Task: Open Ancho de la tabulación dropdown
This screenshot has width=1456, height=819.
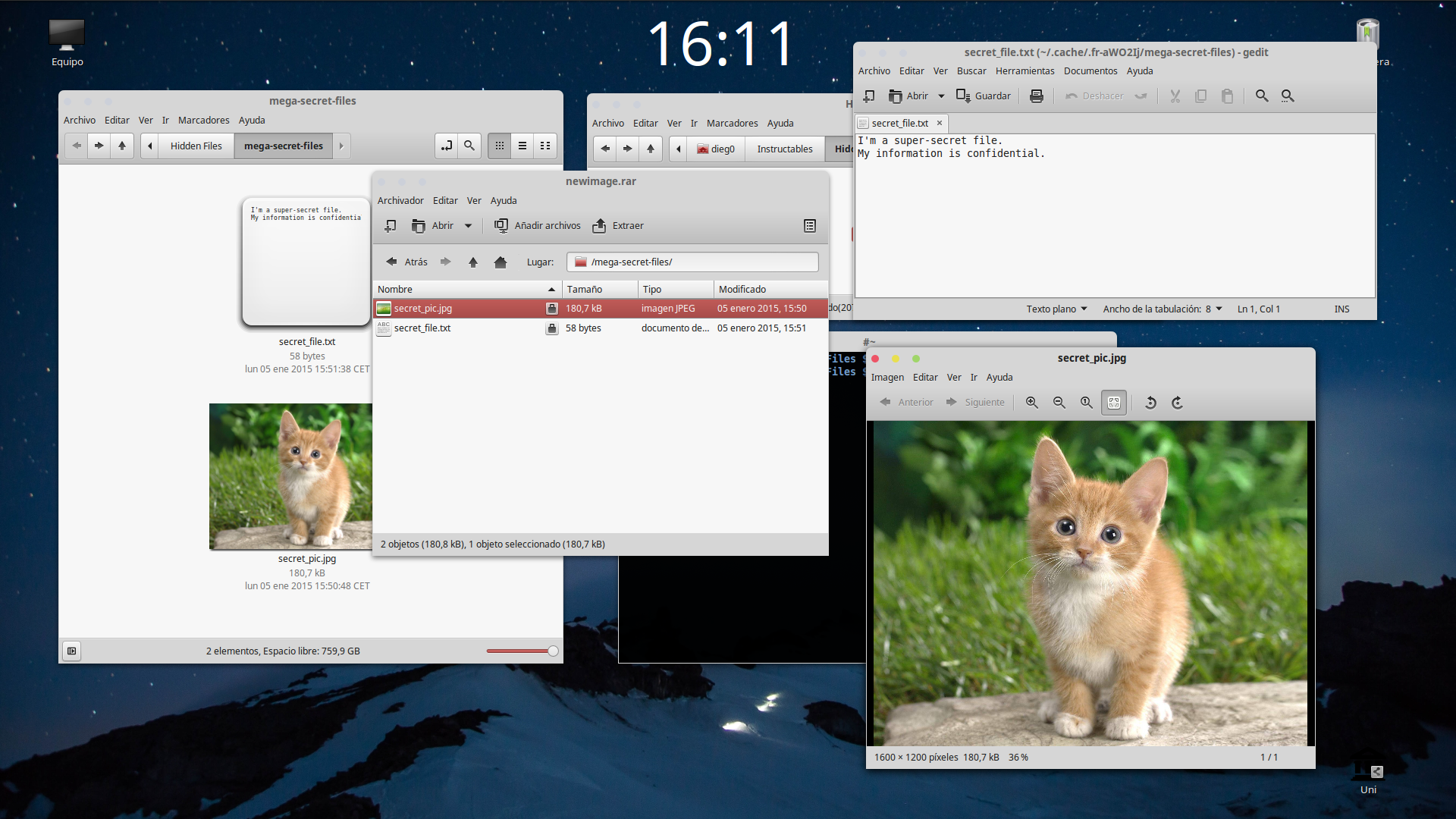Action: click(1162, 309)
